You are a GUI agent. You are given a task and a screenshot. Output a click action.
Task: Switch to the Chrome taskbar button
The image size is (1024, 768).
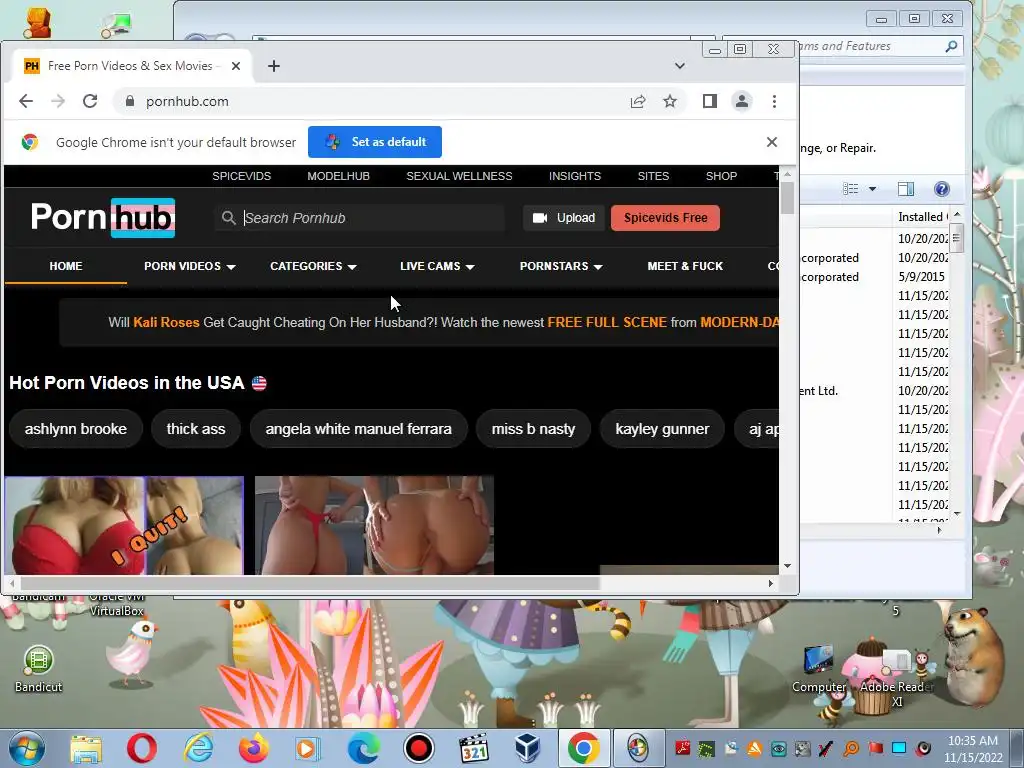(583, 748)
